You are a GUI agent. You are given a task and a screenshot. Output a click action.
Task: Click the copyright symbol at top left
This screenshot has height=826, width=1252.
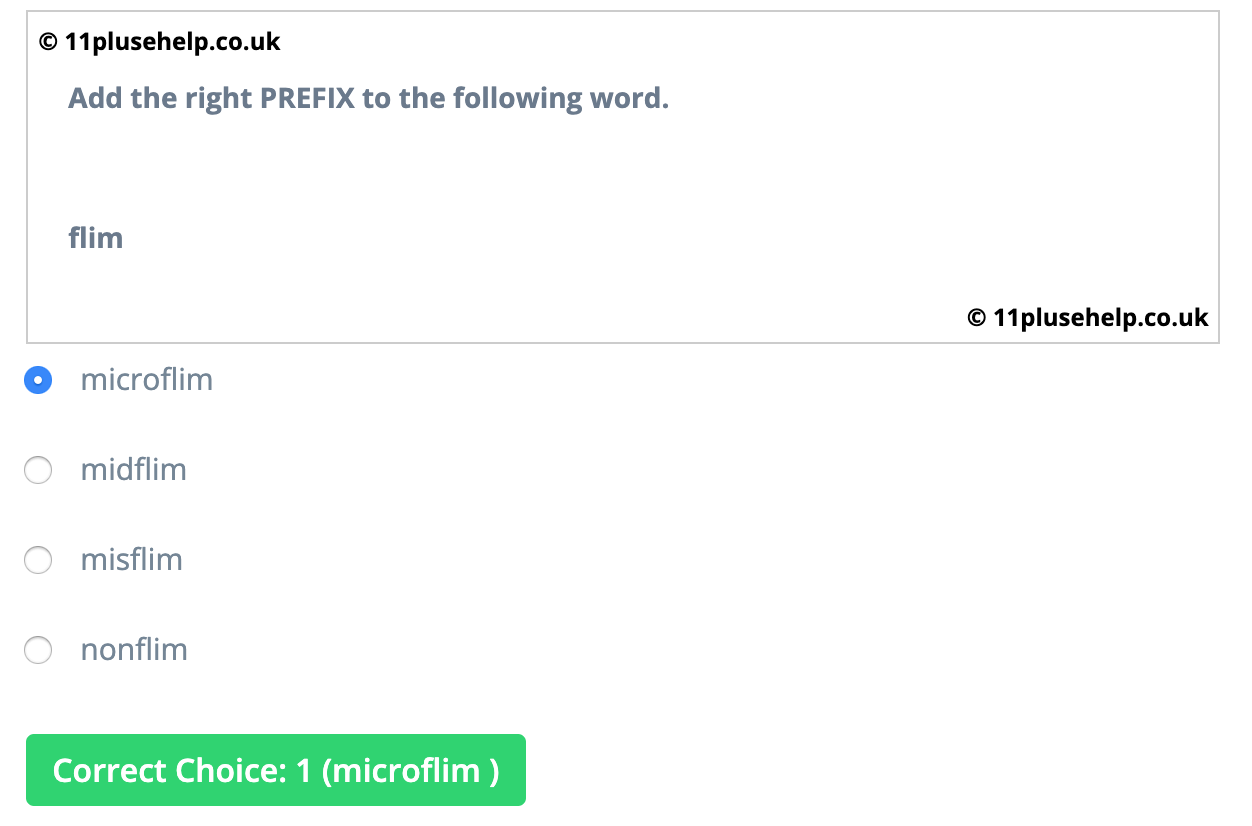point(48,42)
